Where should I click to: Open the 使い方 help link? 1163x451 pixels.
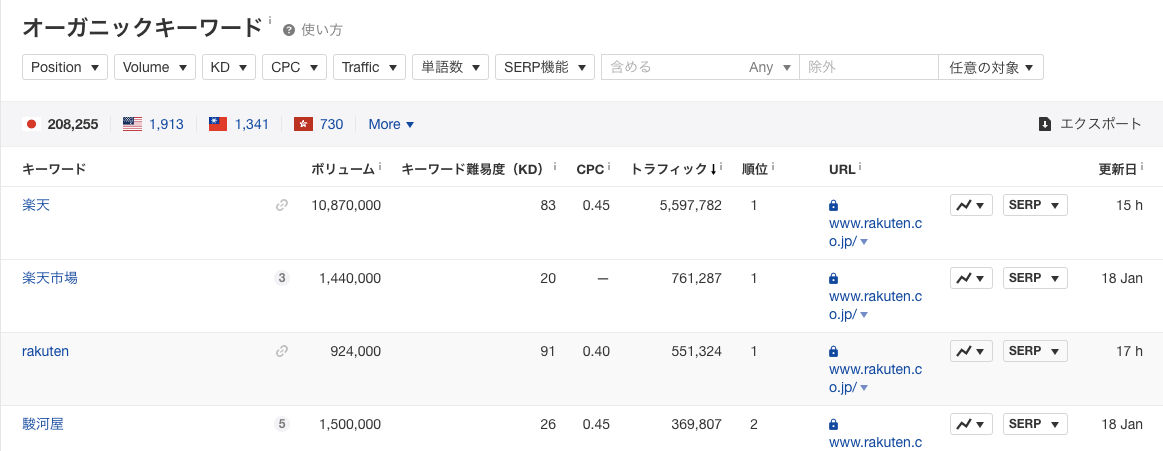coord(312,30)
